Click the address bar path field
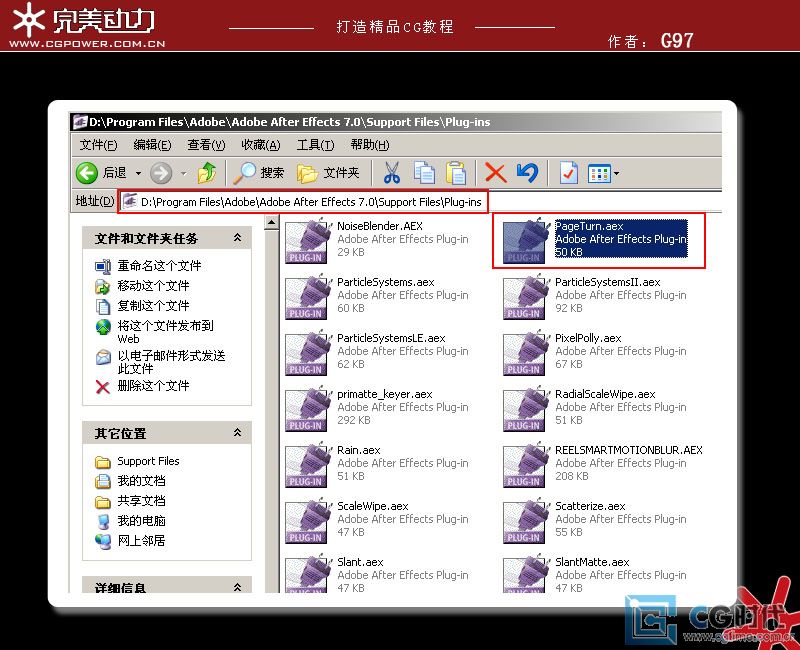 (303, 202)
